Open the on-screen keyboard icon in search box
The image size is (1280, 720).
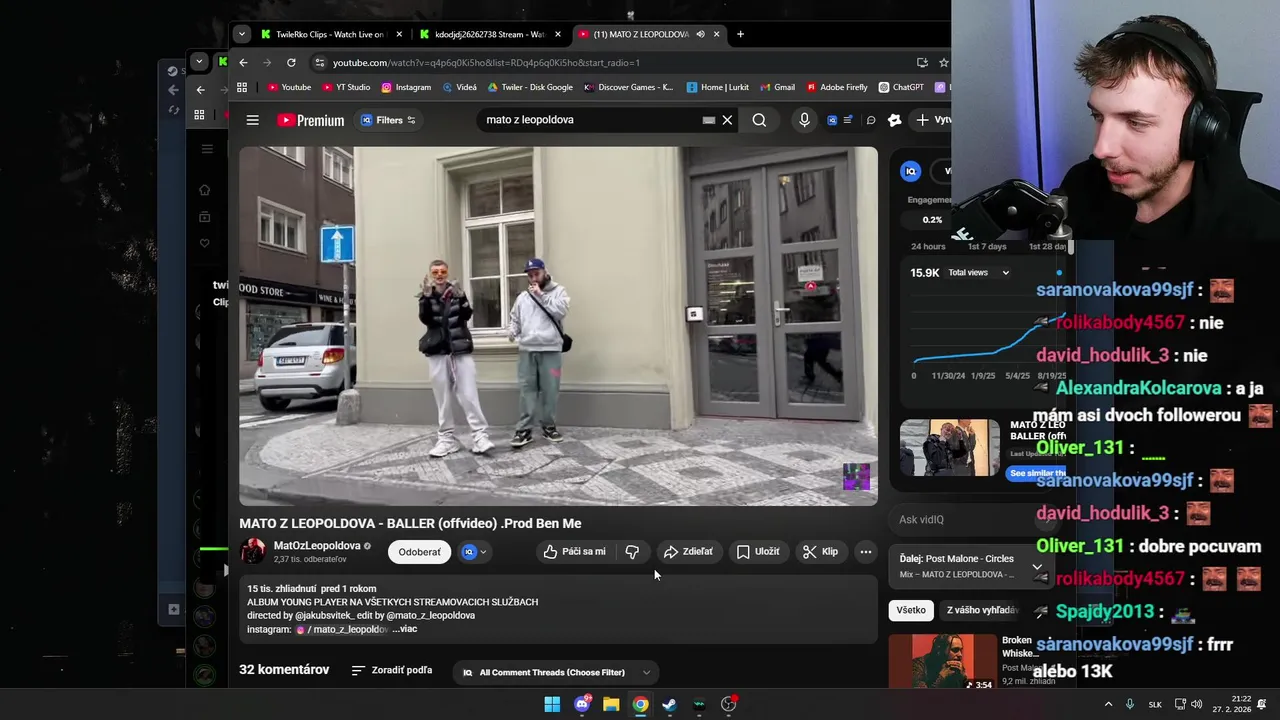coord(709,120)
